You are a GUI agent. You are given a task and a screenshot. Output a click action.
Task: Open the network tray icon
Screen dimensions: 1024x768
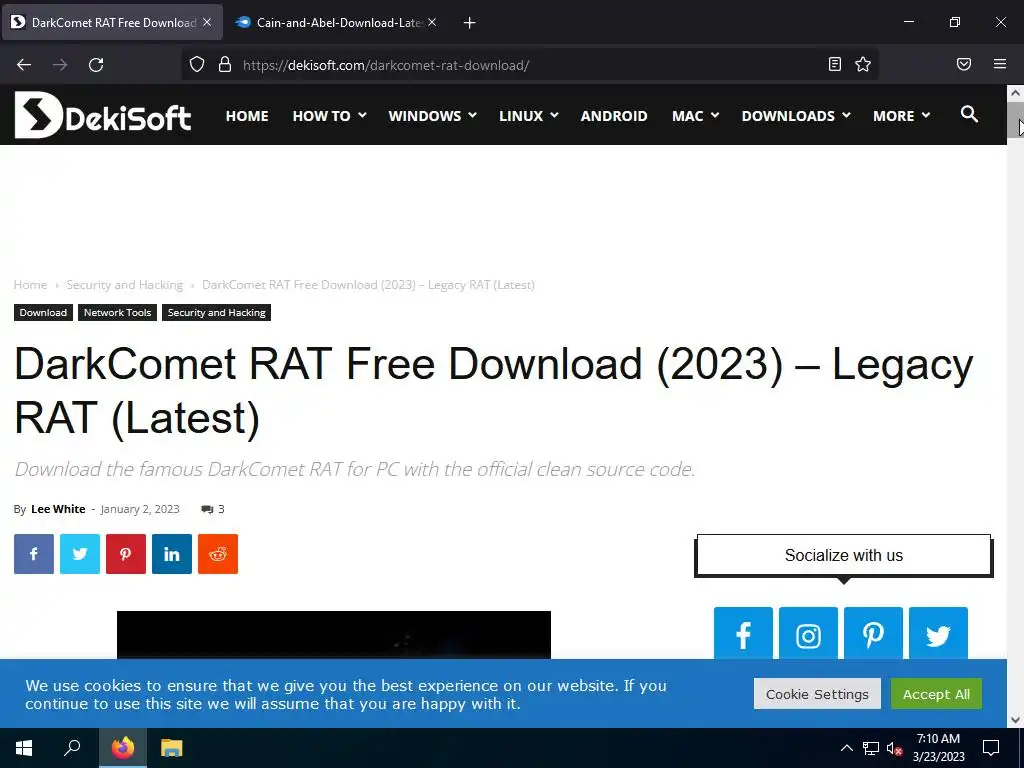(871, 748)
